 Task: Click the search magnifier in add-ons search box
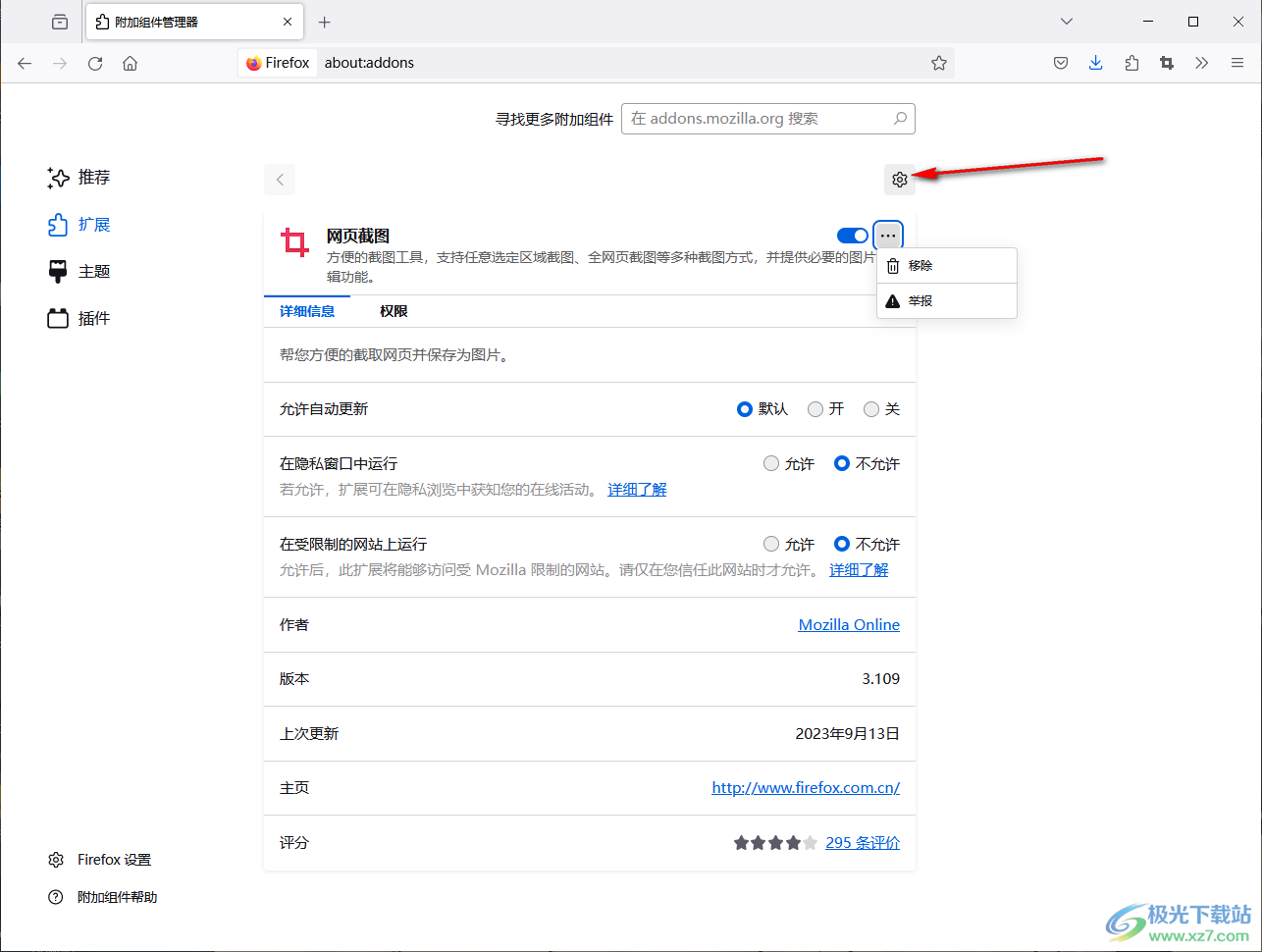coord(900,119)
